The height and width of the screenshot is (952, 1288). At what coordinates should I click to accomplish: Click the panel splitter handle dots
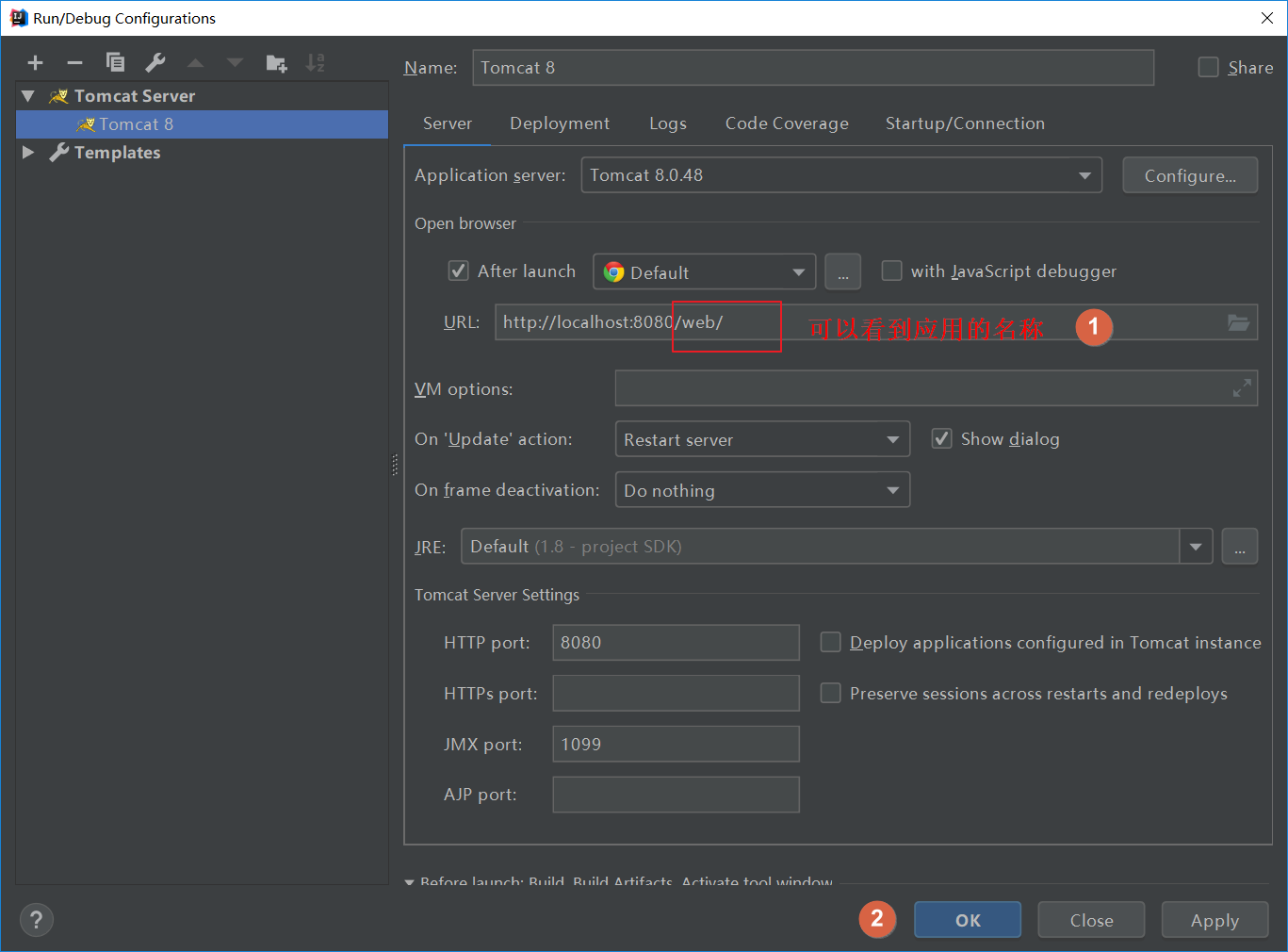click(395, 465)
